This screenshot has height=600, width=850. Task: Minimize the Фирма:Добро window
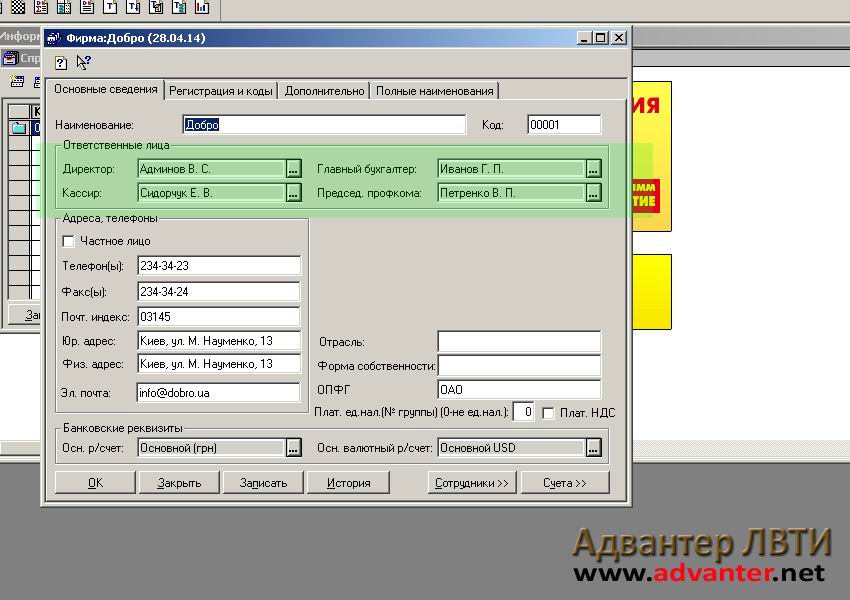(583, 38)
